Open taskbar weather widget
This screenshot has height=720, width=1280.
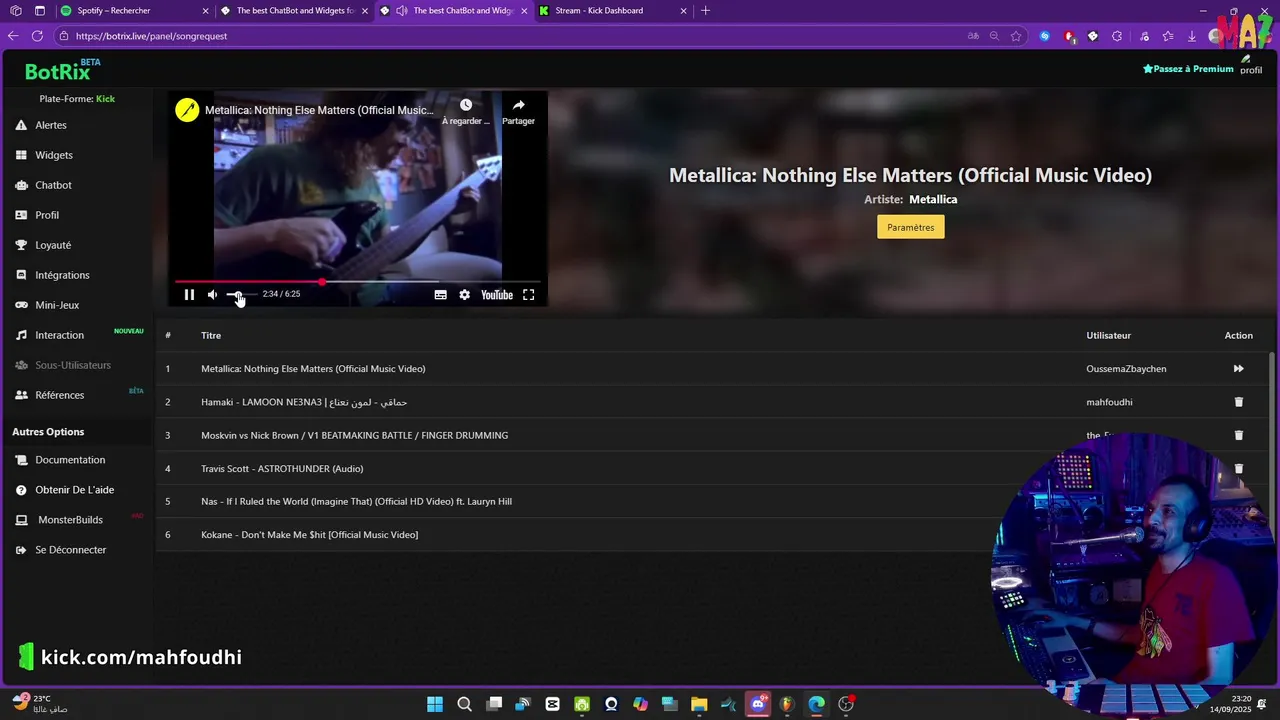40,704
